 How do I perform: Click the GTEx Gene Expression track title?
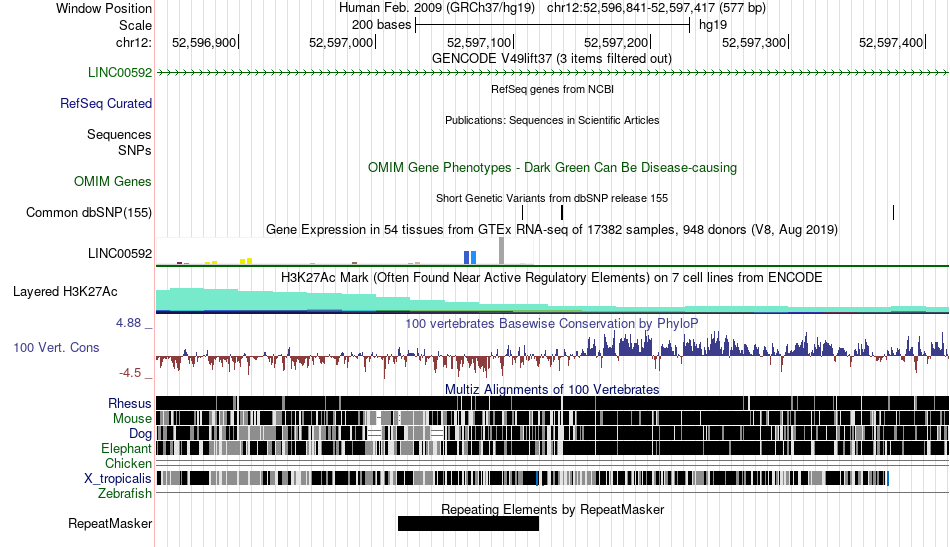[x=552, y=230]
